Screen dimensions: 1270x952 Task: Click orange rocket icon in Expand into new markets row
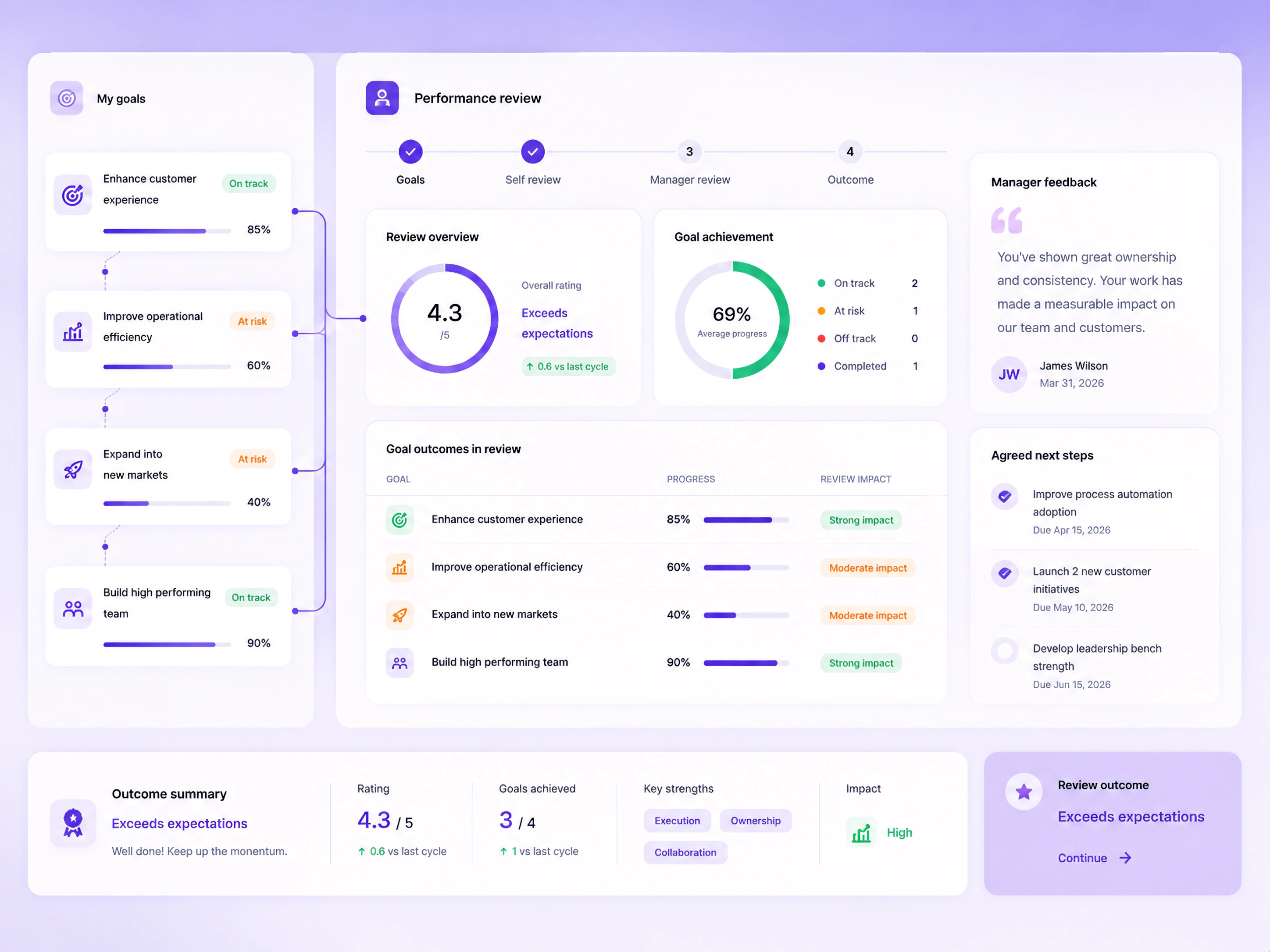pos(400,615)
